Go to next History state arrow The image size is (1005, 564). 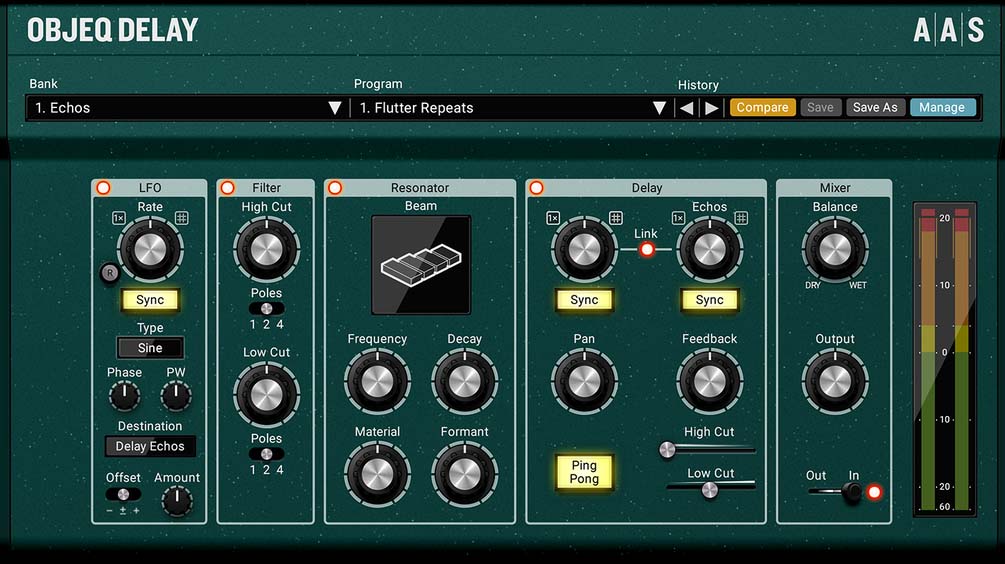click(711, 108)
